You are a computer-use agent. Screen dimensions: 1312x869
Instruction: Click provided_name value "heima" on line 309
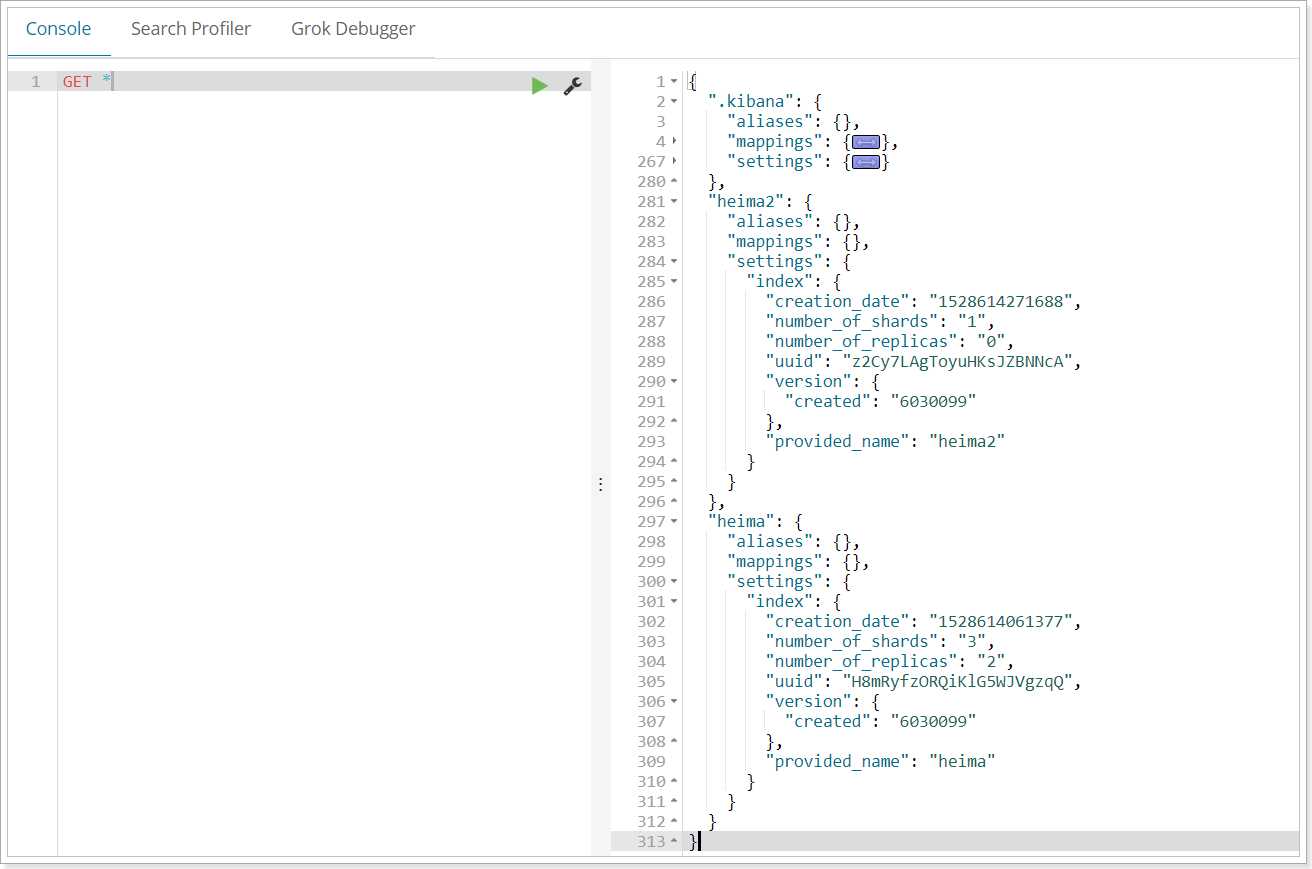pyautogui.click(x=962, y=762)
